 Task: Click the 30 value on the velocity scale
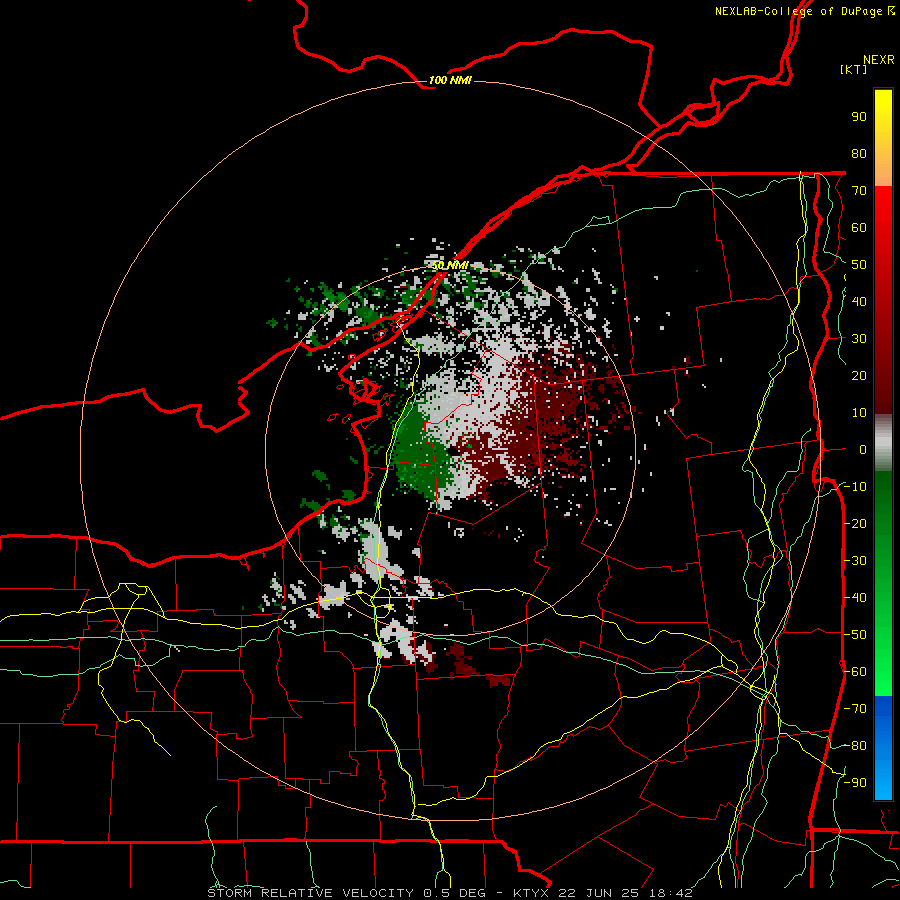[x=859, y=339]
